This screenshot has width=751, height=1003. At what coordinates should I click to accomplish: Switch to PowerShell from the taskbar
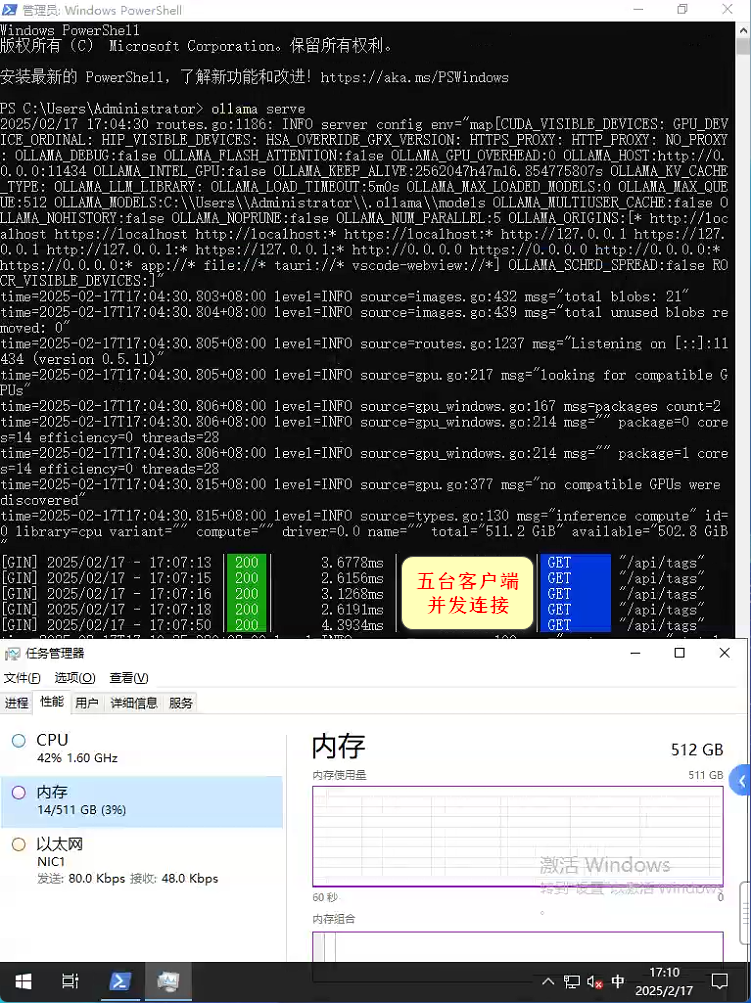point(120,981)
